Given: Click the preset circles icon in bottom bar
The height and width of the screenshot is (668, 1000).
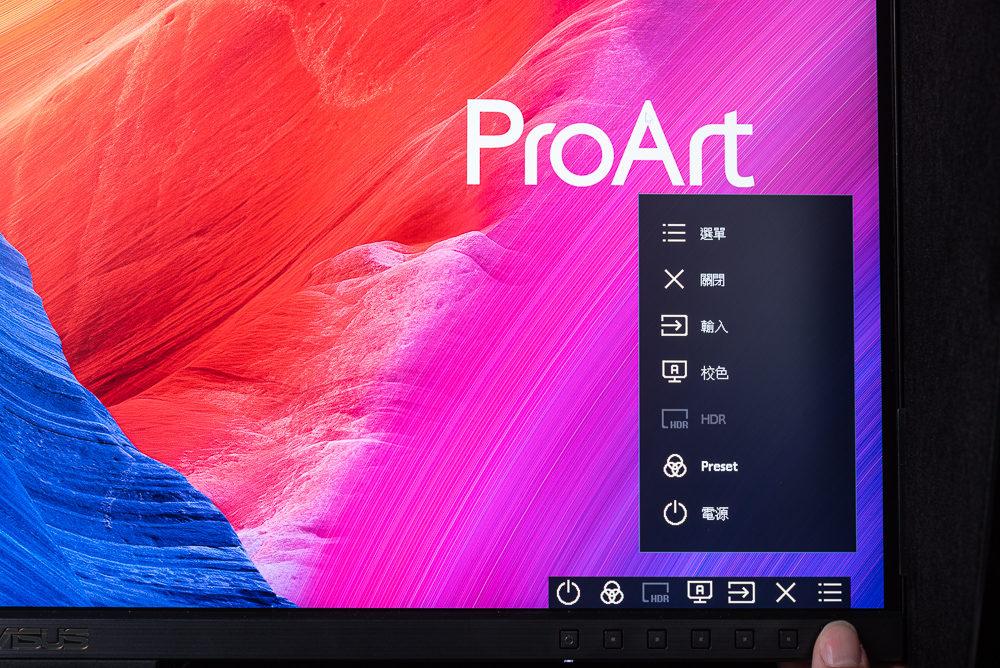Looking at the screenshot, I should point(612,593).
